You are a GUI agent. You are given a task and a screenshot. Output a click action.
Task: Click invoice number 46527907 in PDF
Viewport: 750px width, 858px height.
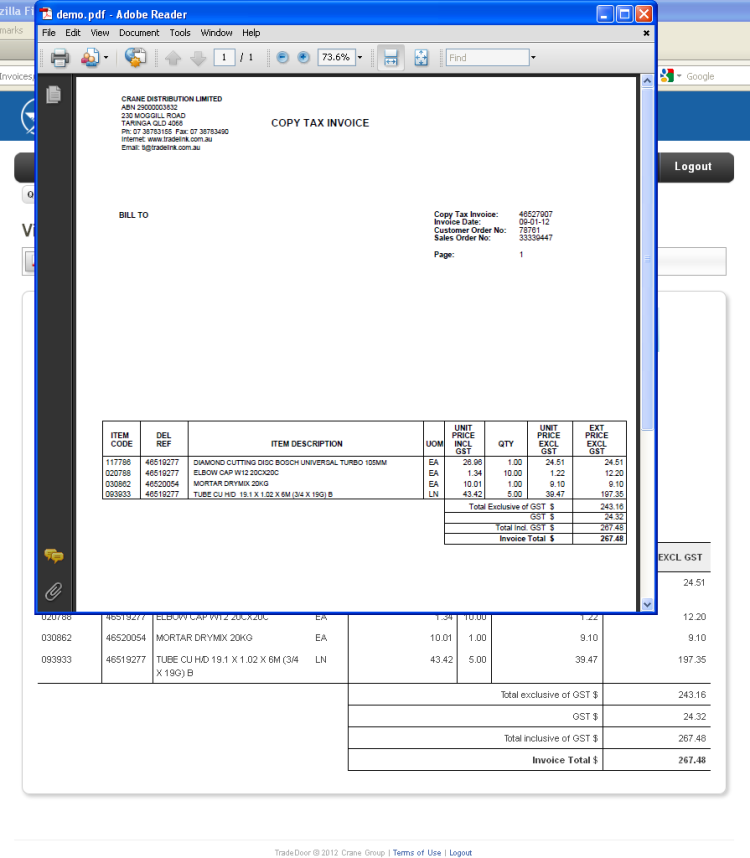tap(536, 214)
